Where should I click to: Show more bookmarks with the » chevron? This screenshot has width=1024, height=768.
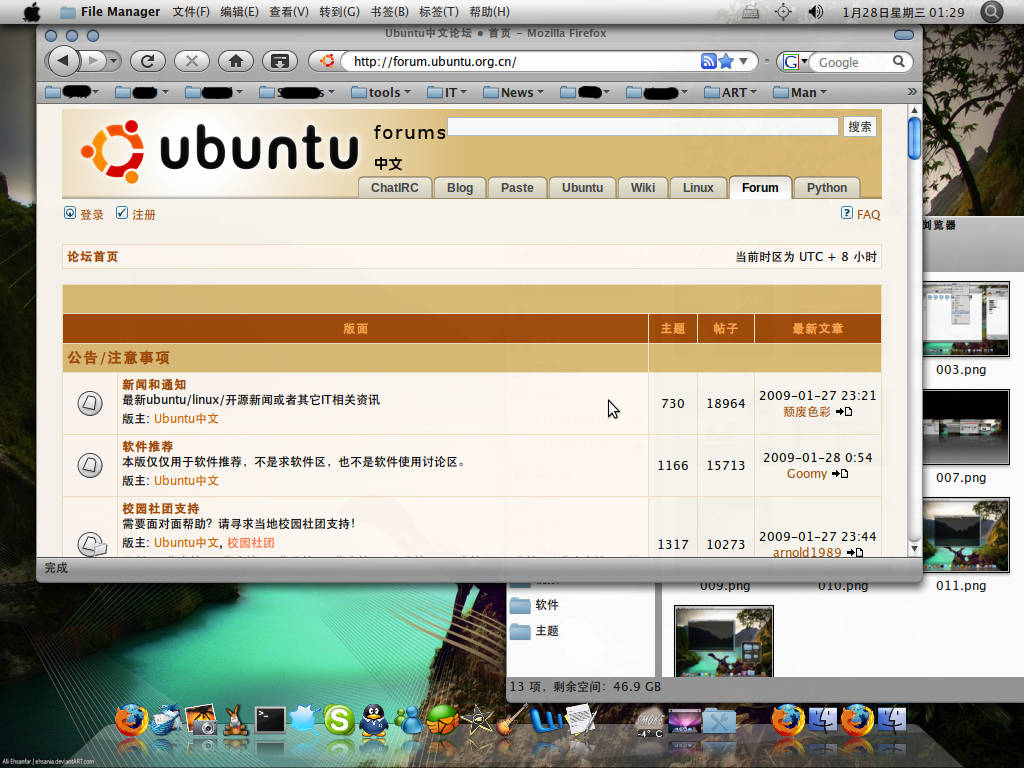point(912,92)
